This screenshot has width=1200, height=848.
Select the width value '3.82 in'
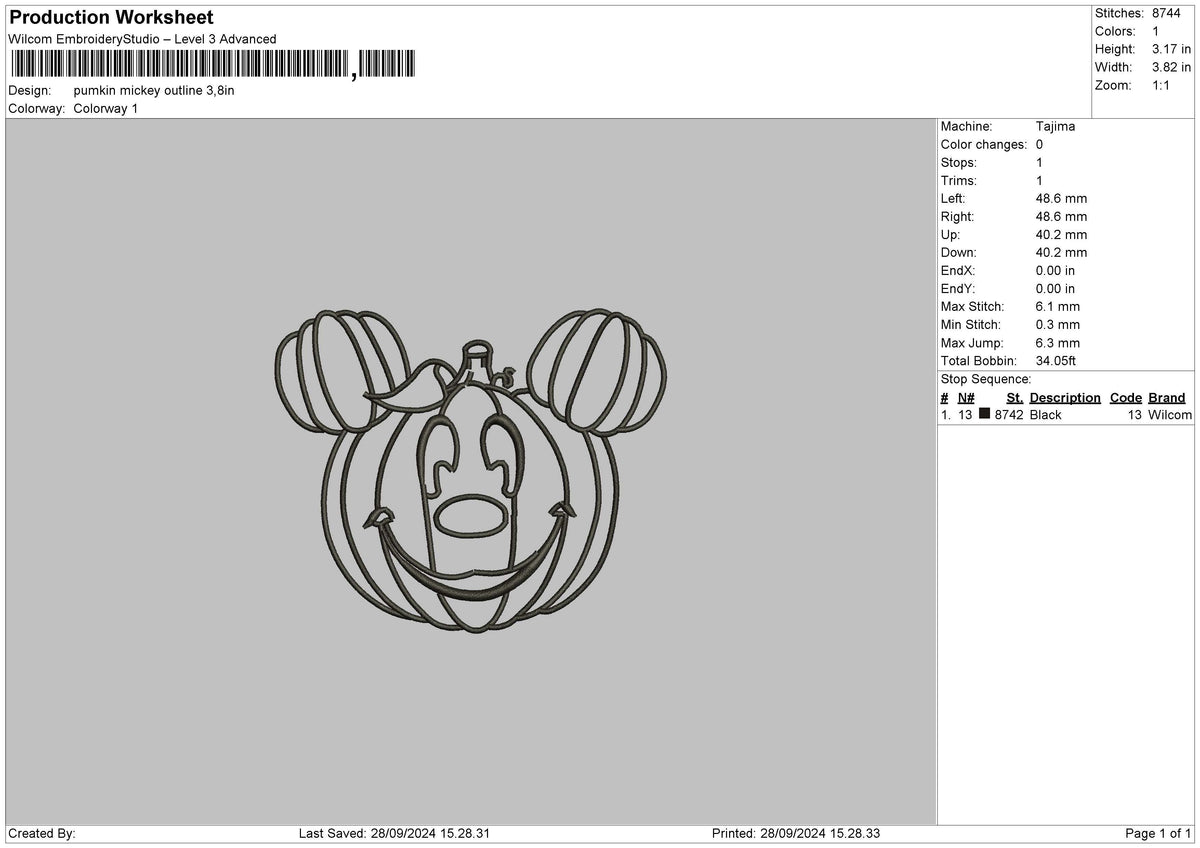(x=1172, y=67)
